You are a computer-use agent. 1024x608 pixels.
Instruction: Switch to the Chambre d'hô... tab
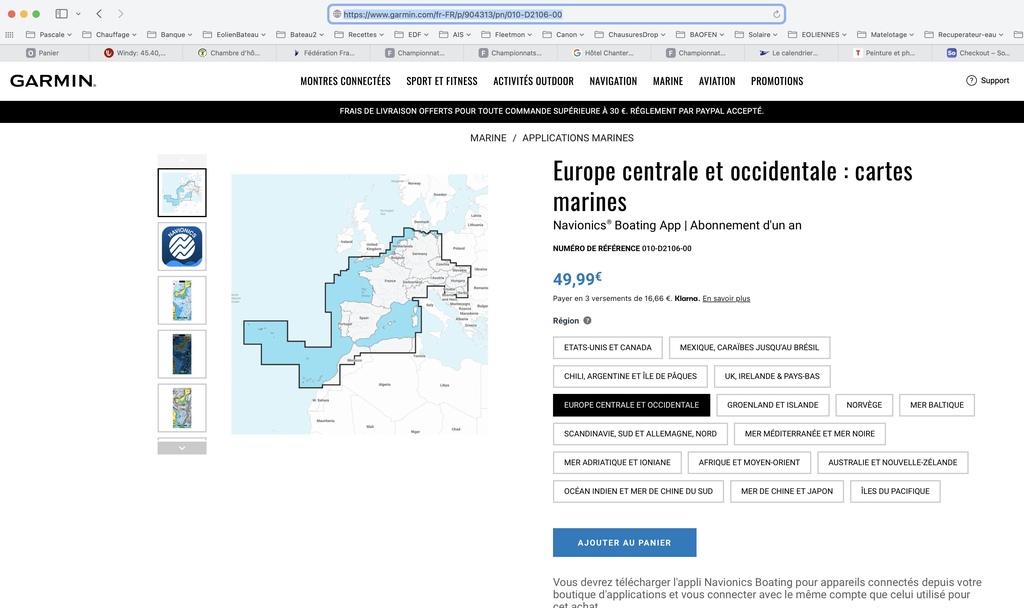[x=229, y=53]
